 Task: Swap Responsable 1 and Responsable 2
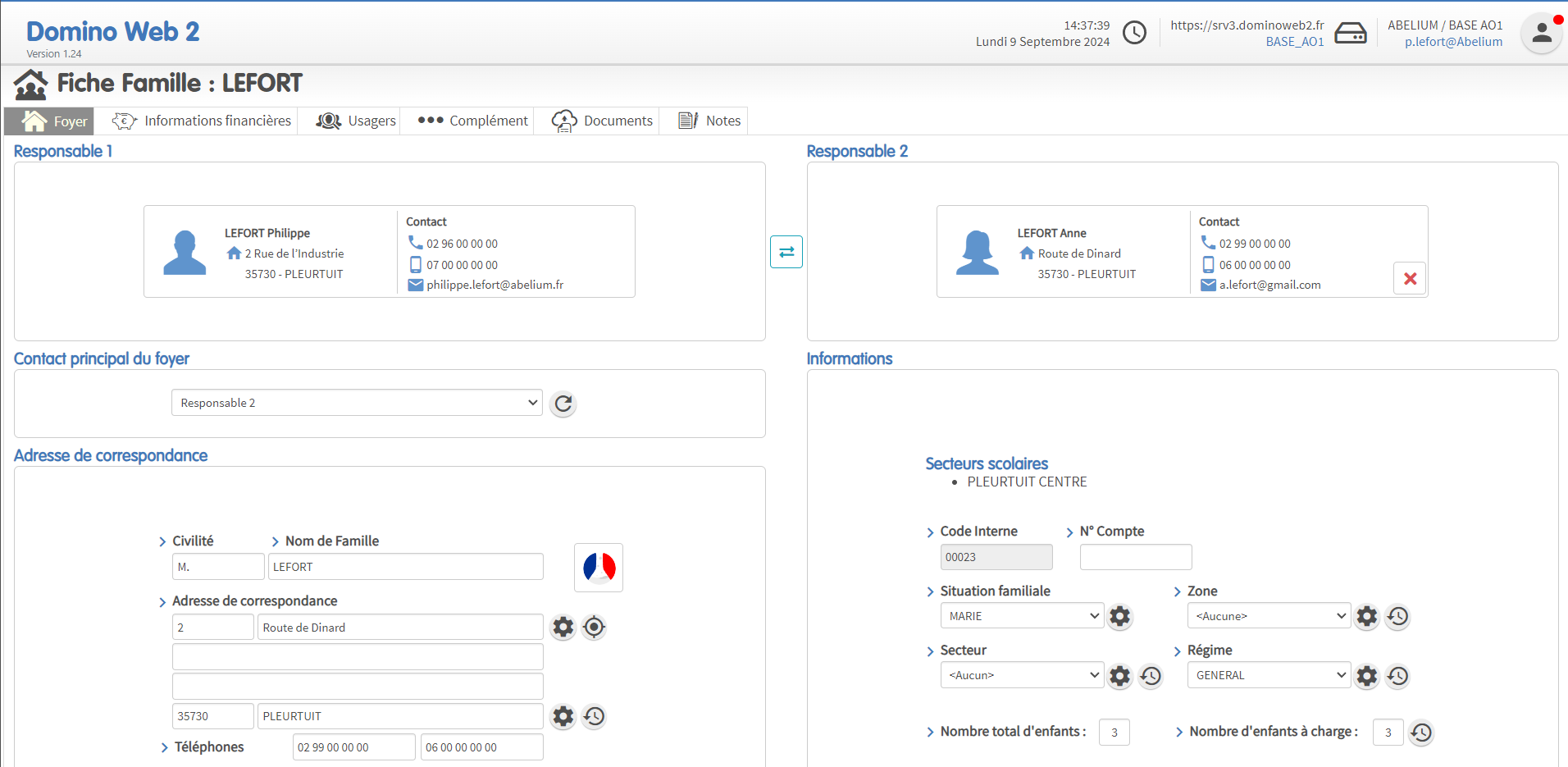click(786, 252)
